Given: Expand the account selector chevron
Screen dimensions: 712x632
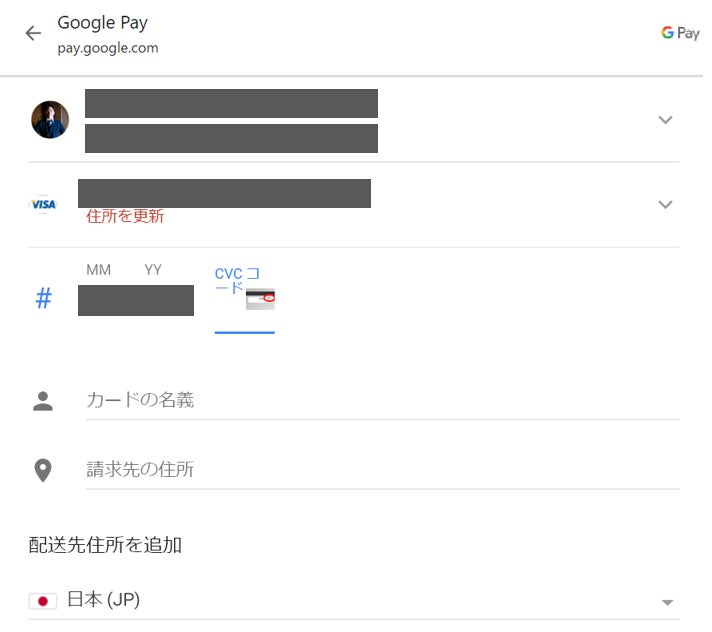Looking at the screenshot, I should pos(665,120).
